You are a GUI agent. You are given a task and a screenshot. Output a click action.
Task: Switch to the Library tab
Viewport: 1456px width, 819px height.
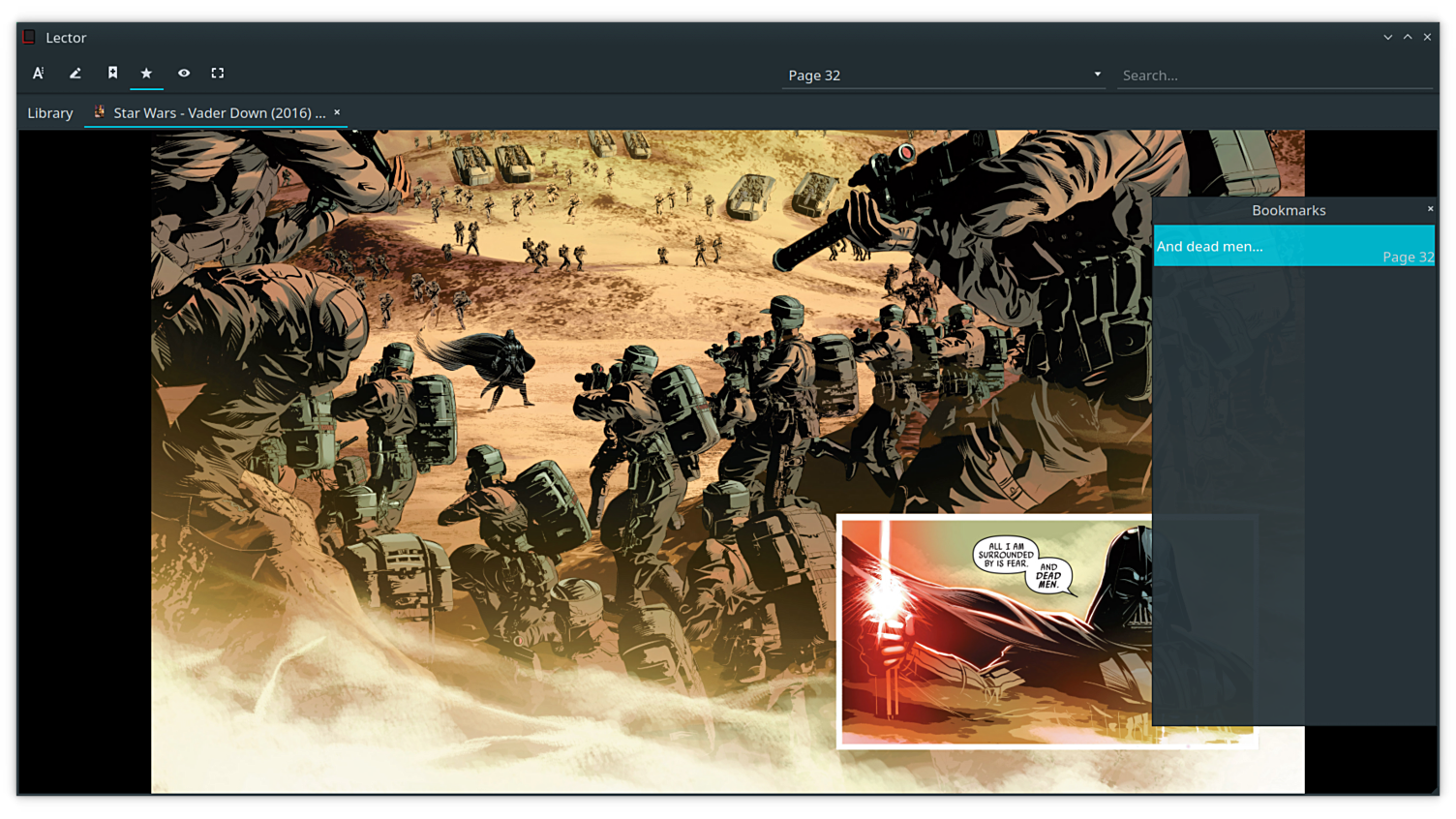(x=50, y=113)
